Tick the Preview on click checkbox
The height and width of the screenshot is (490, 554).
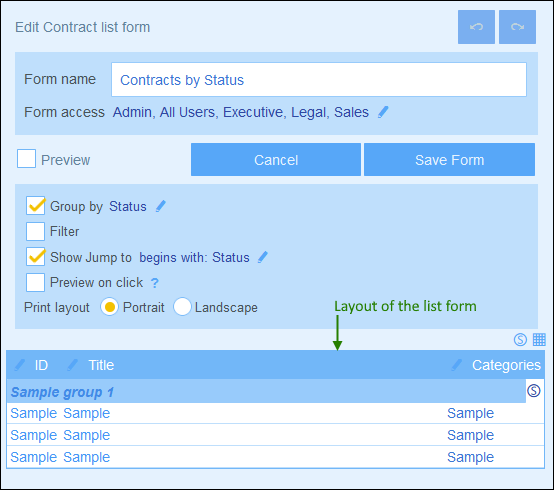(35, 282)
